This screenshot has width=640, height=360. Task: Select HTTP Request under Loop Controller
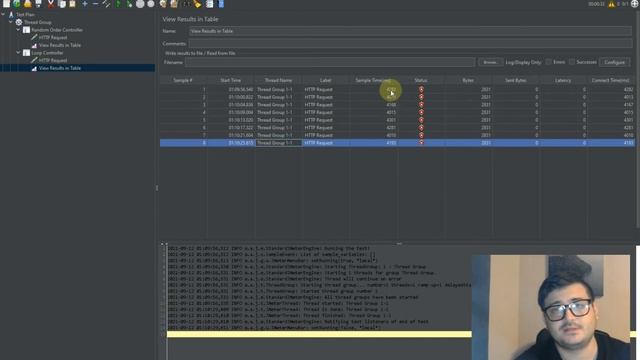[53, 60]
